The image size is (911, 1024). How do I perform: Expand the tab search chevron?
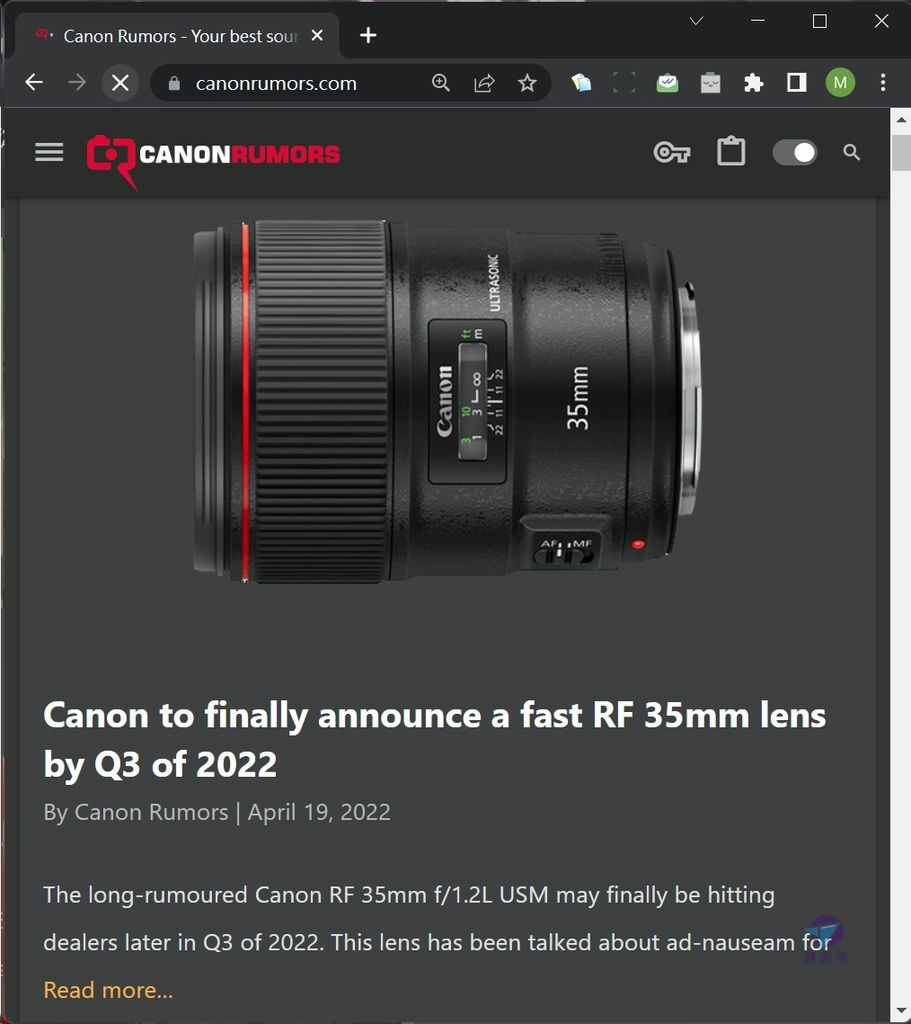(x=696, y=21)
